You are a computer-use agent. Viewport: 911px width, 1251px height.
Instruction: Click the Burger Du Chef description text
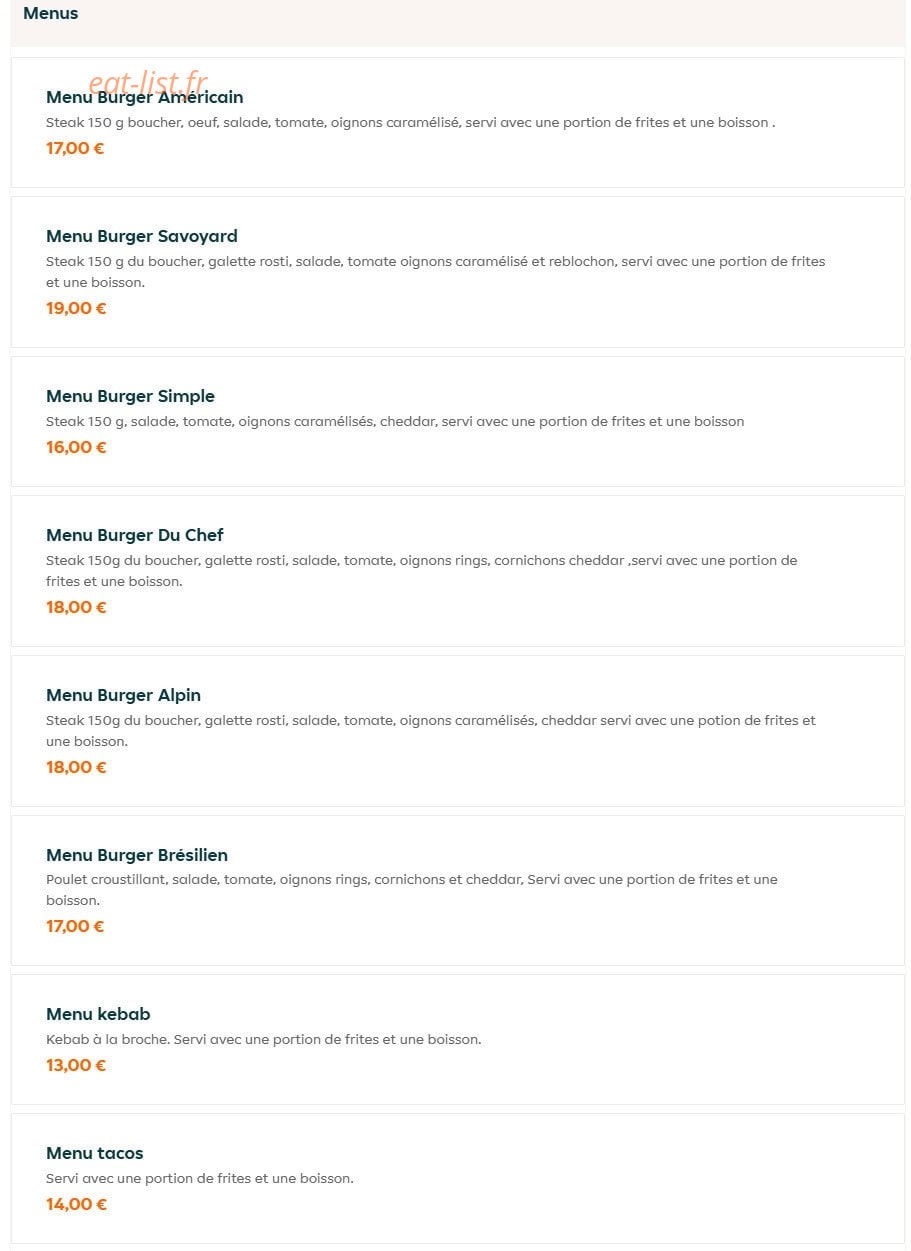[422, 571]
